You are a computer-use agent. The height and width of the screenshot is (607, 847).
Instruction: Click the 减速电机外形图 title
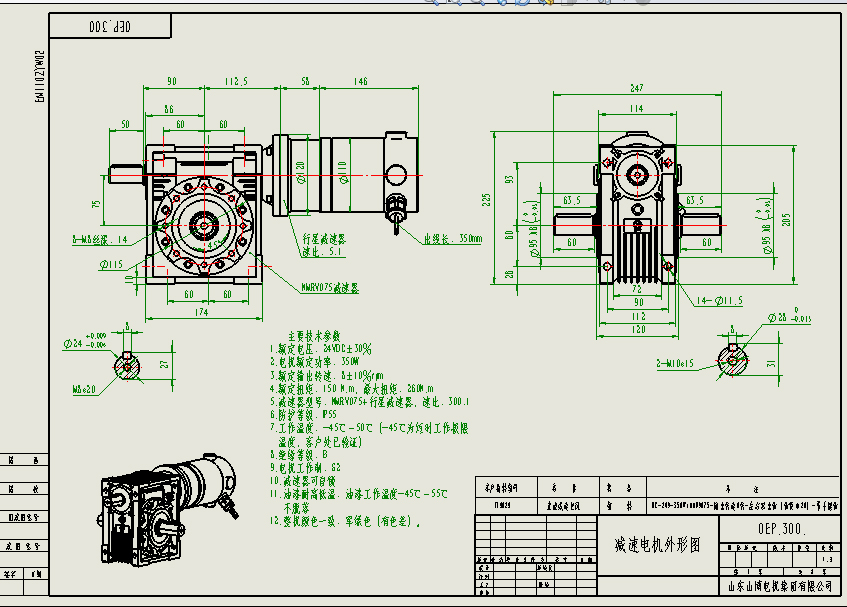click(x=657, y=545)
